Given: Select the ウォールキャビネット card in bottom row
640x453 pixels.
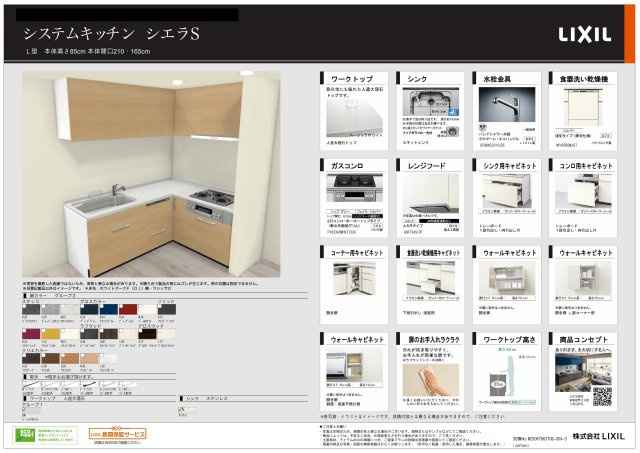Looking at the screenshot, I should [354, 371].
